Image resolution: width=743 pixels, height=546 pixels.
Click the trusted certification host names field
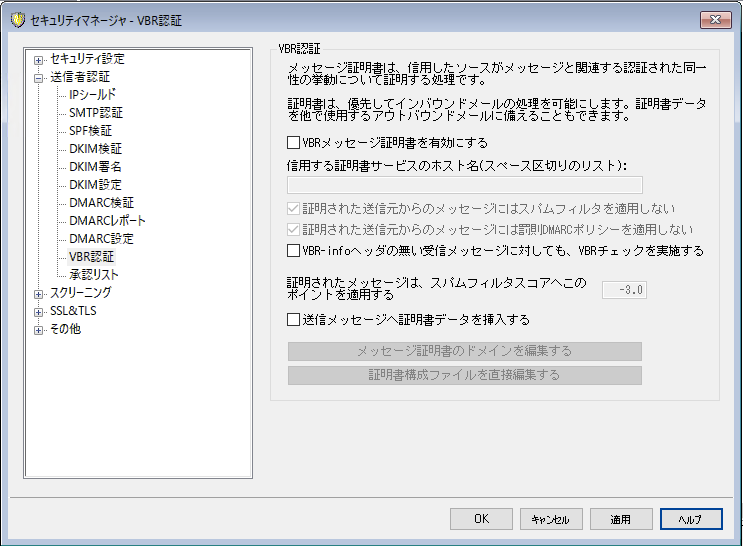[x=465, y=185]
